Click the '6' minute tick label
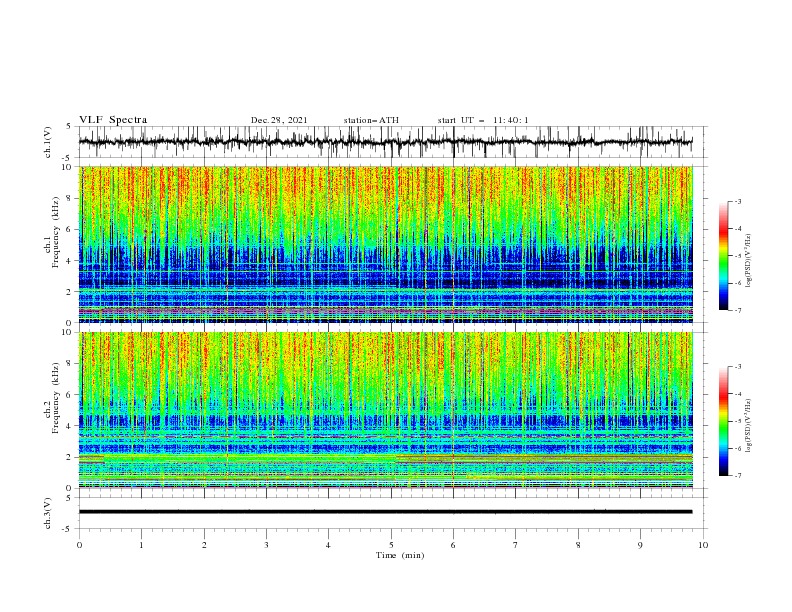 click(454, 545)
